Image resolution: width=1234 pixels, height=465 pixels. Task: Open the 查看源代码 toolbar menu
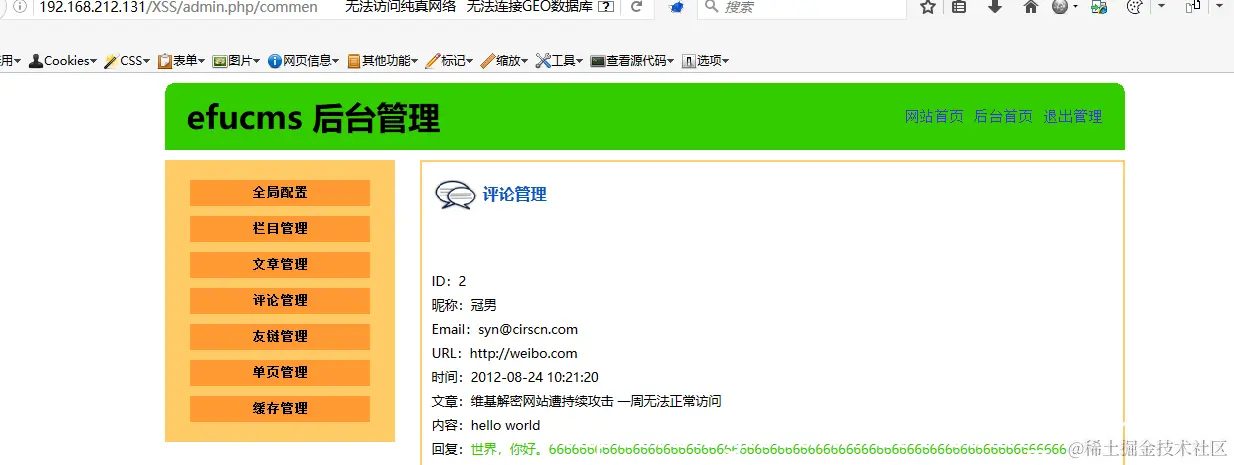click(632, 61)
